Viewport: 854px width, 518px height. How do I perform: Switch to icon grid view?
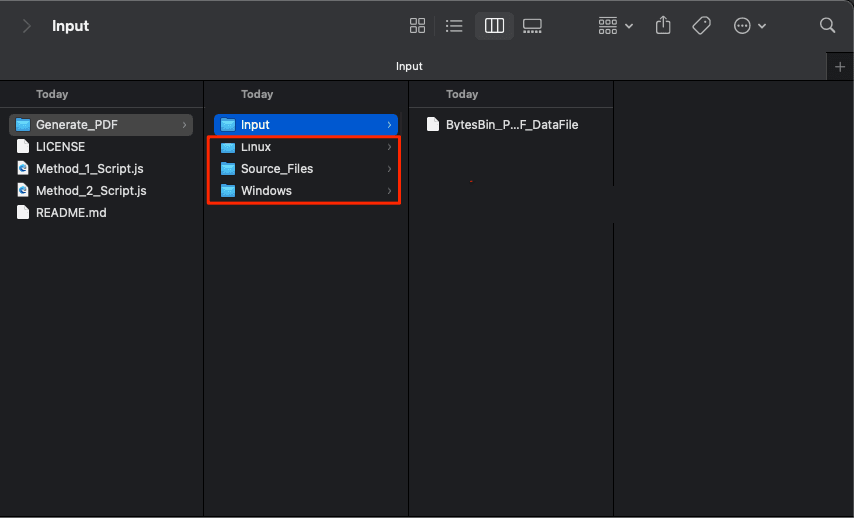click(x=418, y=26)
